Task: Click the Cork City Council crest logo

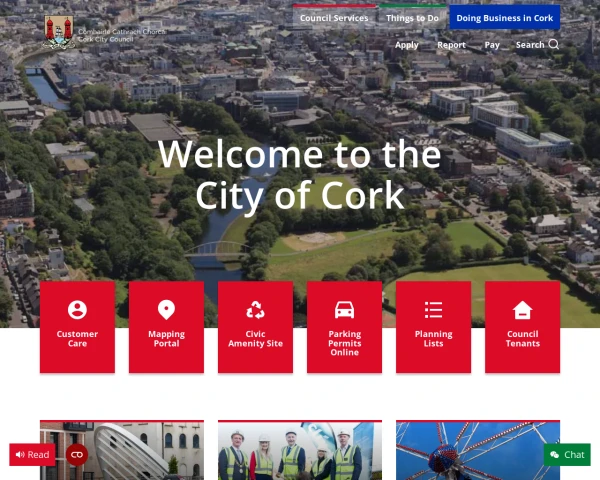Action: [59, 33]
